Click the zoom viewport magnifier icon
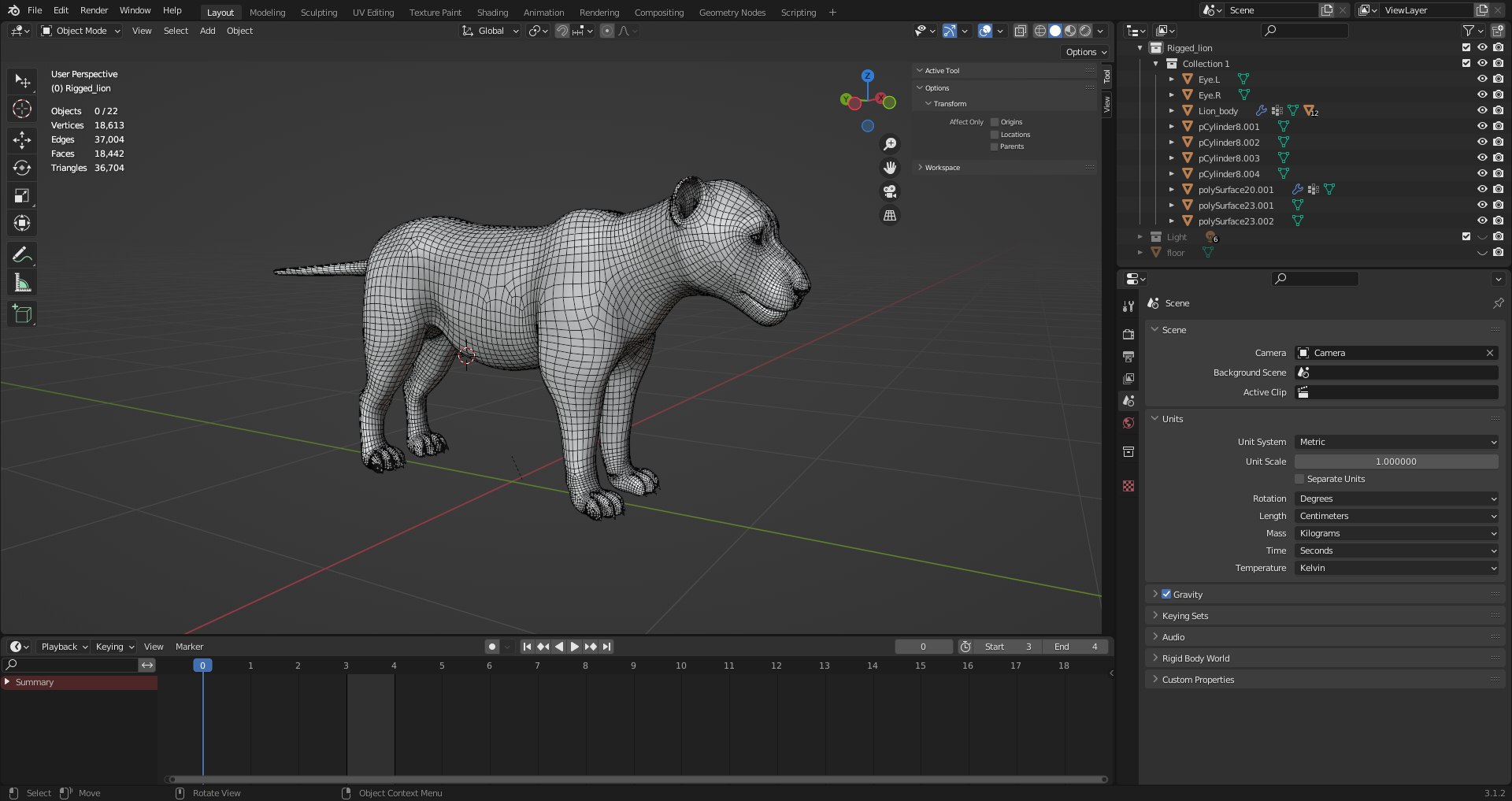This screenshot has height=801, width=1512. [890, 144]
